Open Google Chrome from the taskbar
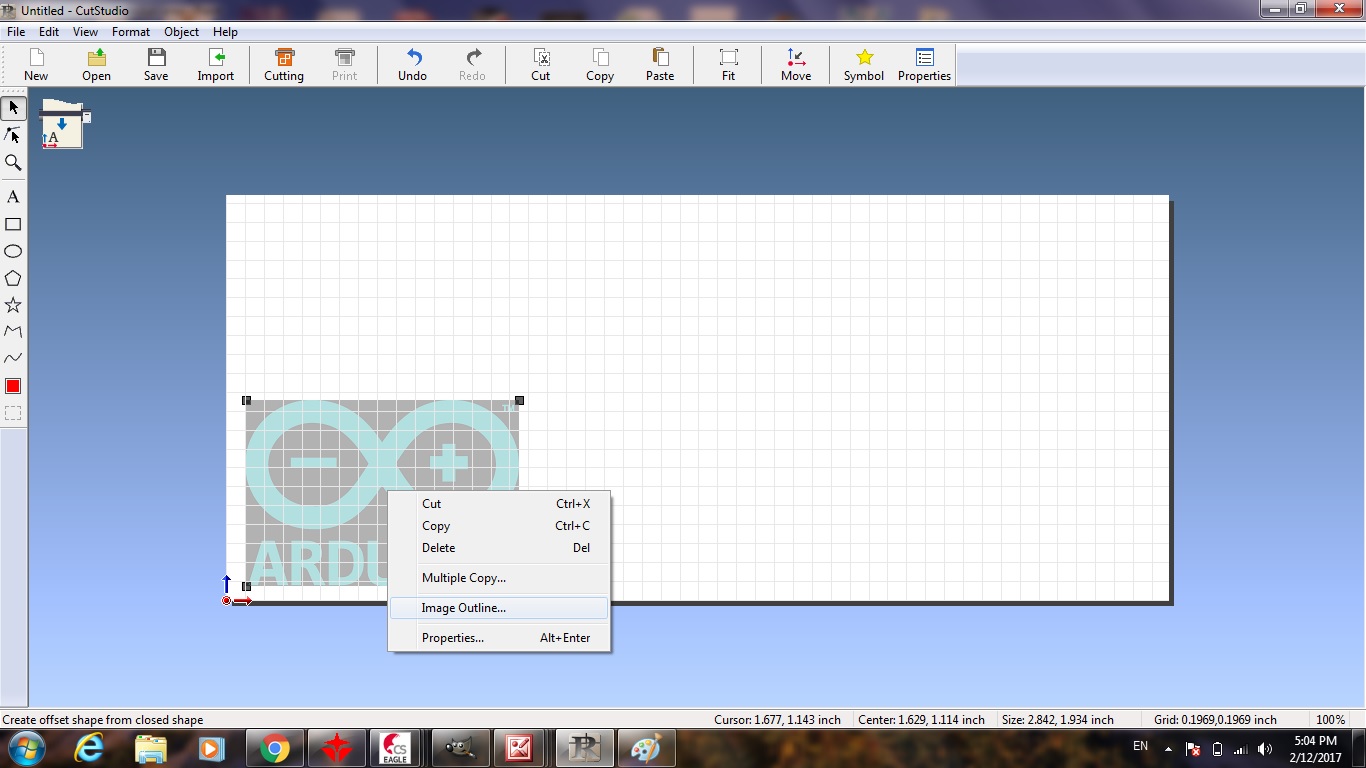 tap(274, 748)
